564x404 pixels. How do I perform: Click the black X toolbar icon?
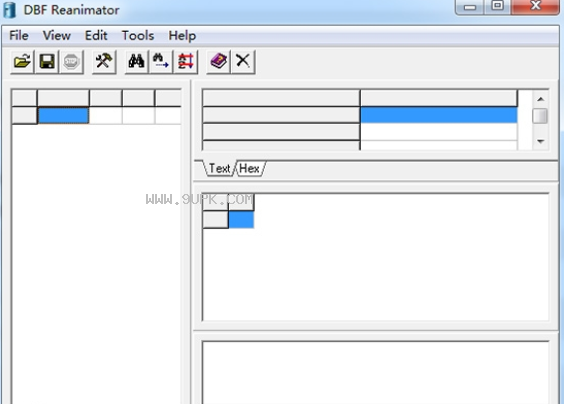click(243, 62)
